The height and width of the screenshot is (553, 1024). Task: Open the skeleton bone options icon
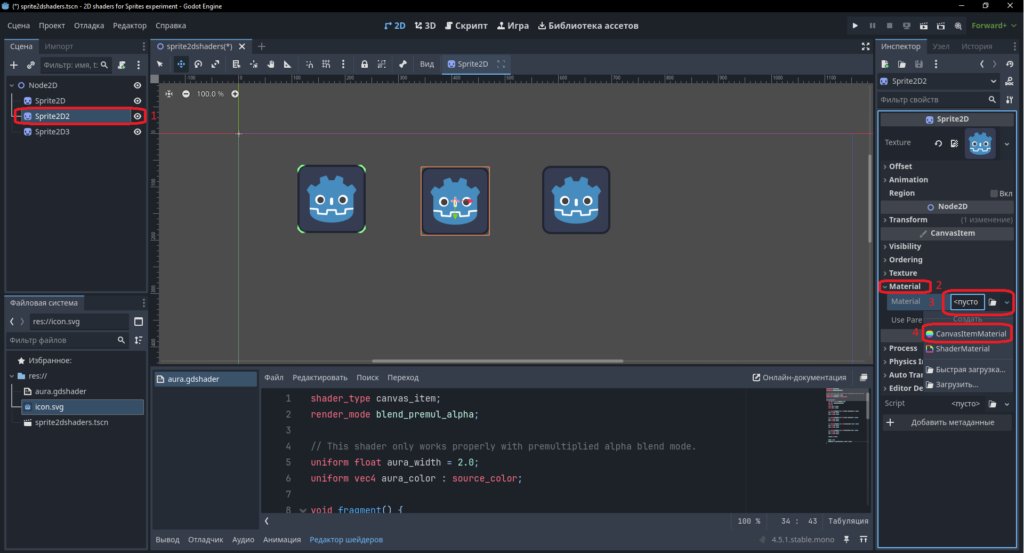(403, 64)
